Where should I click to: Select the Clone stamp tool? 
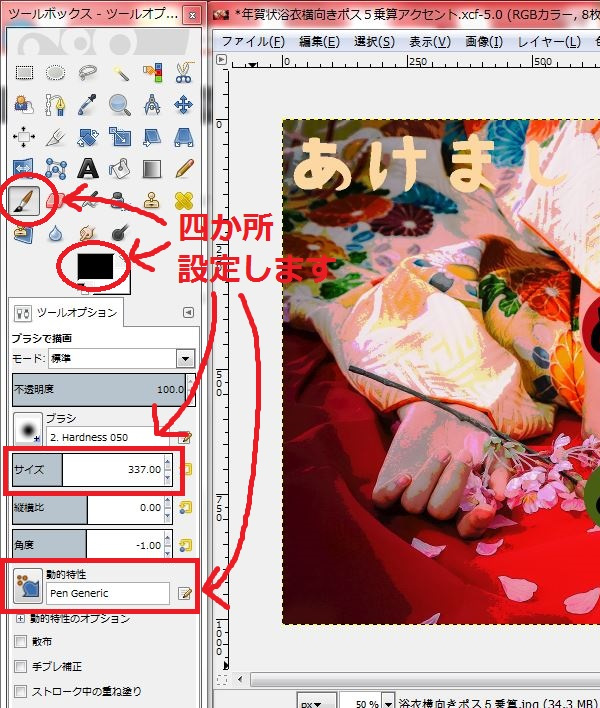point(152,201)
